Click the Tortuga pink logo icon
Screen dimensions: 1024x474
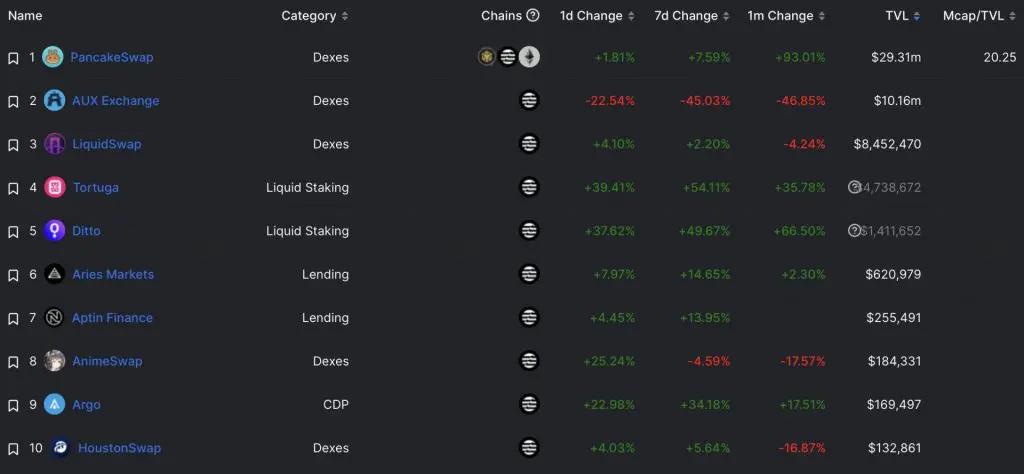pos(55,187)
